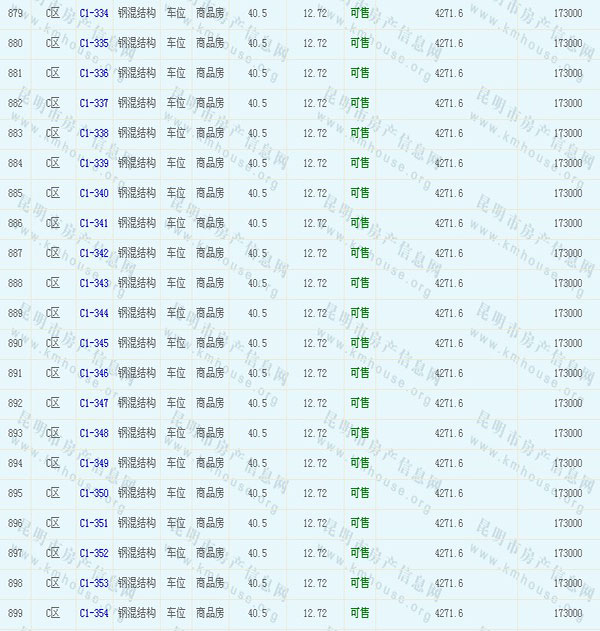Viewport: 600px width, 631px height.
Task: Click the C1-342 link
Action: click(94, 253)
